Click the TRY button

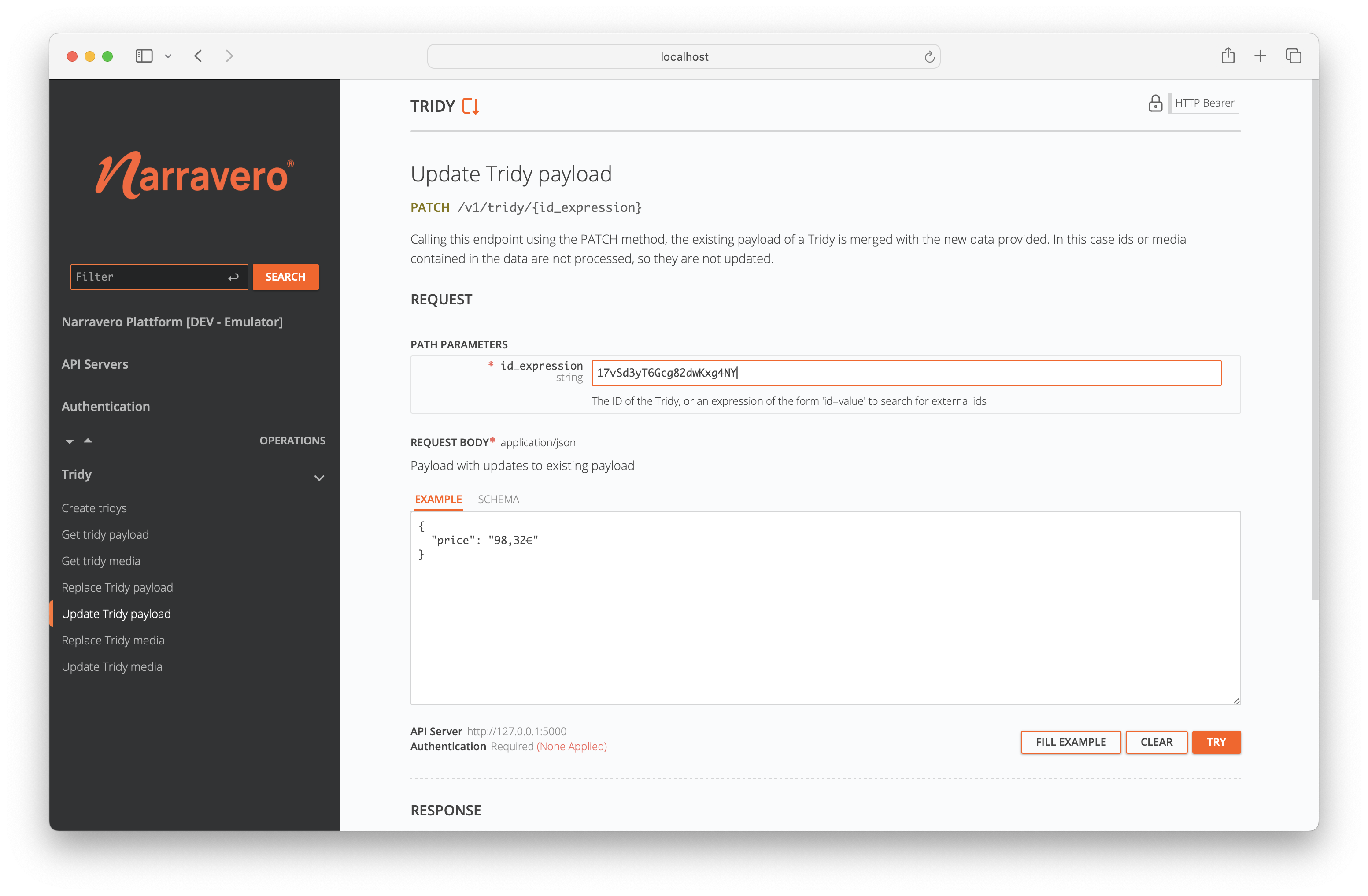(1216, 742)
